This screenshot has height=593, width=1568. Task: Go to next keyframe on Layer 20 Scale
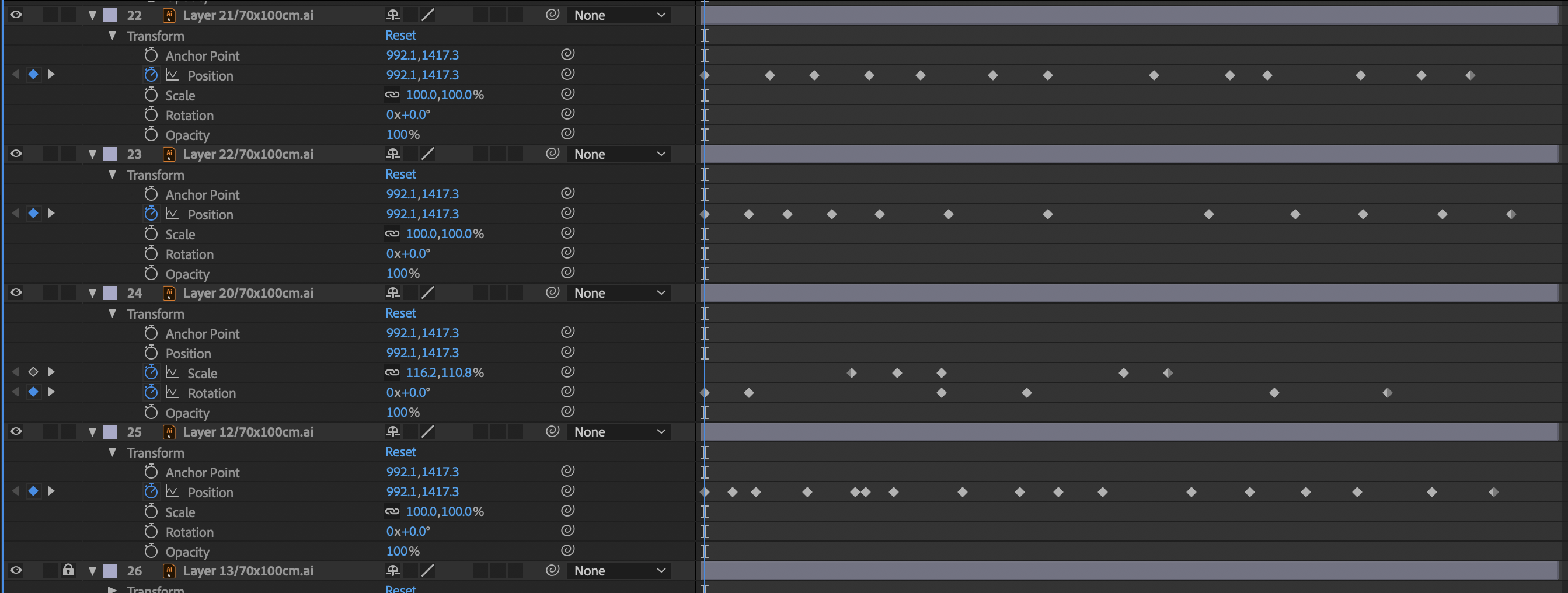point(51,372)
